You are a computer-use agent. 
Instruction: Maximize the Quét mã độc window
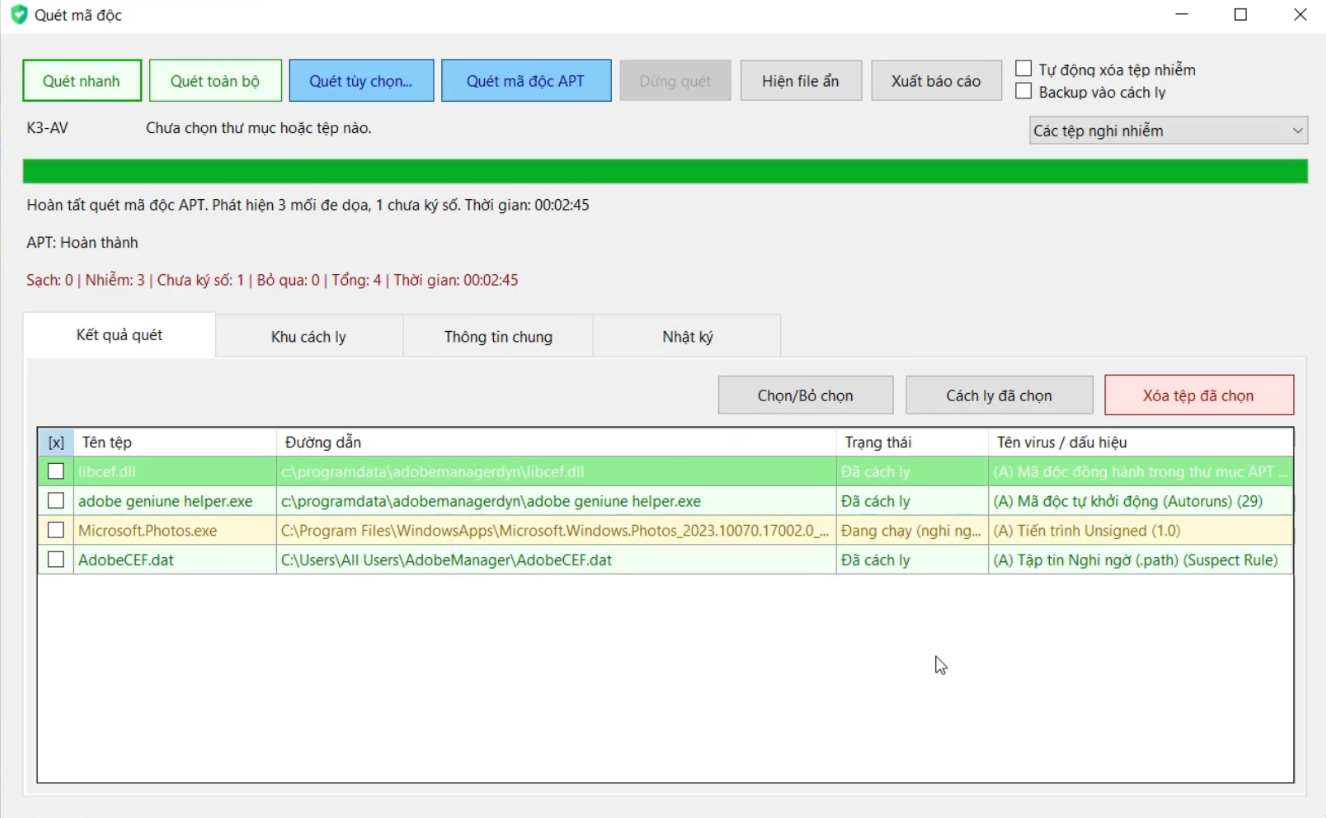[x=1240, y=15]
